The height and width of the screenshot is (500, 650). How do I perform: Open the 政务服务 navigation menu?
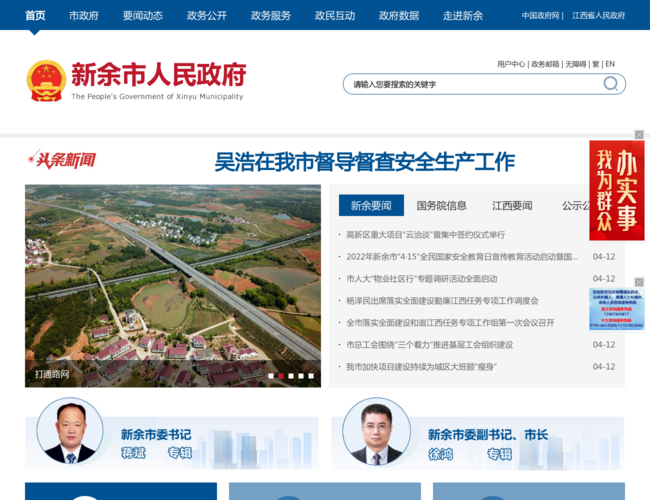tap(271, 16)
